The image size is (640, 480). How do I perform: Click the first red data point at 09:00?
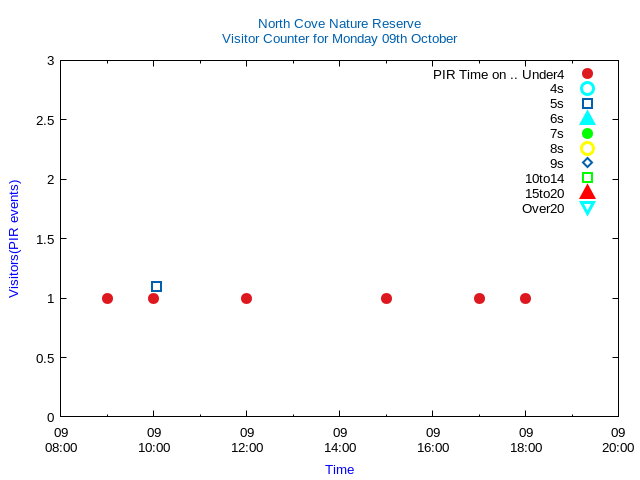point(107,298)
